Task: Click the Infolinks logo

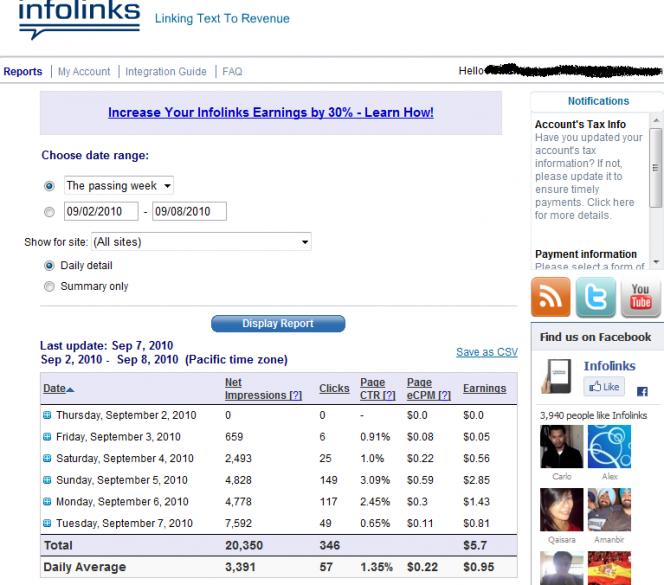Action: coord(79,19)
